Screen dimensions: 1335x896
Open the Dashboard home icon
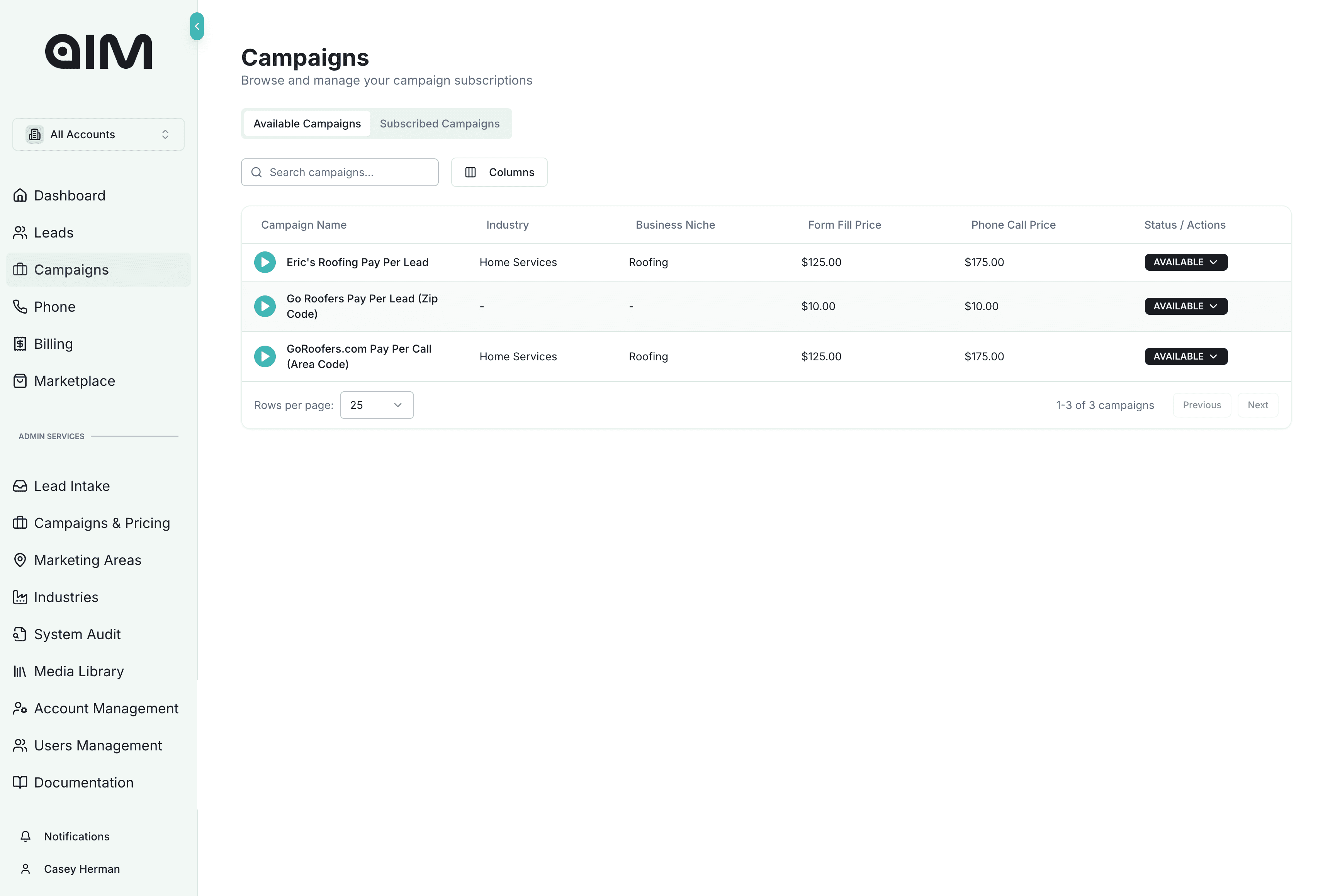point(20,195)
